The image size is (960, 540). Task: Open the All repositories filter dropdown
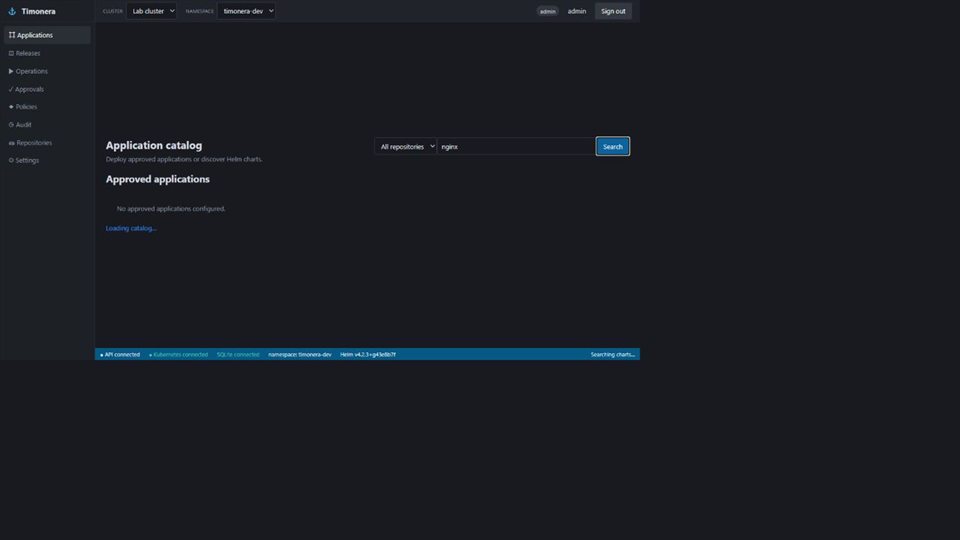tap(405, 146)
